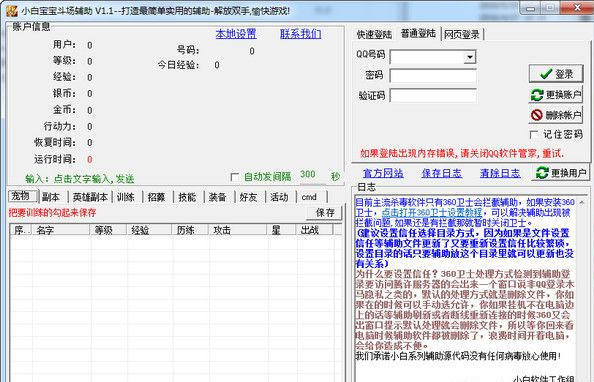Click the 360卫士设置教程 link in log
This screenshot has height=382, width=594.
pyautogui.click(x=431, y=213)
